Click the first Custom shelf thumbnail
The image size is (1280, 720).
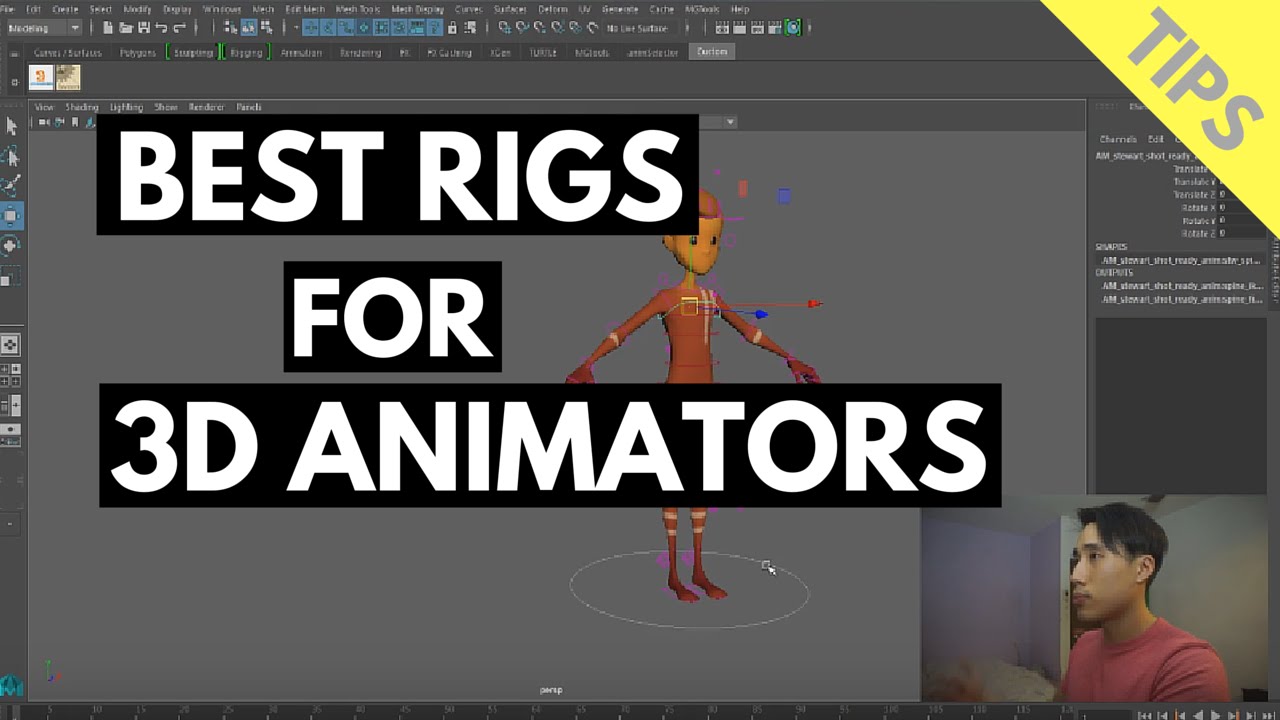(x=41, y=77)
